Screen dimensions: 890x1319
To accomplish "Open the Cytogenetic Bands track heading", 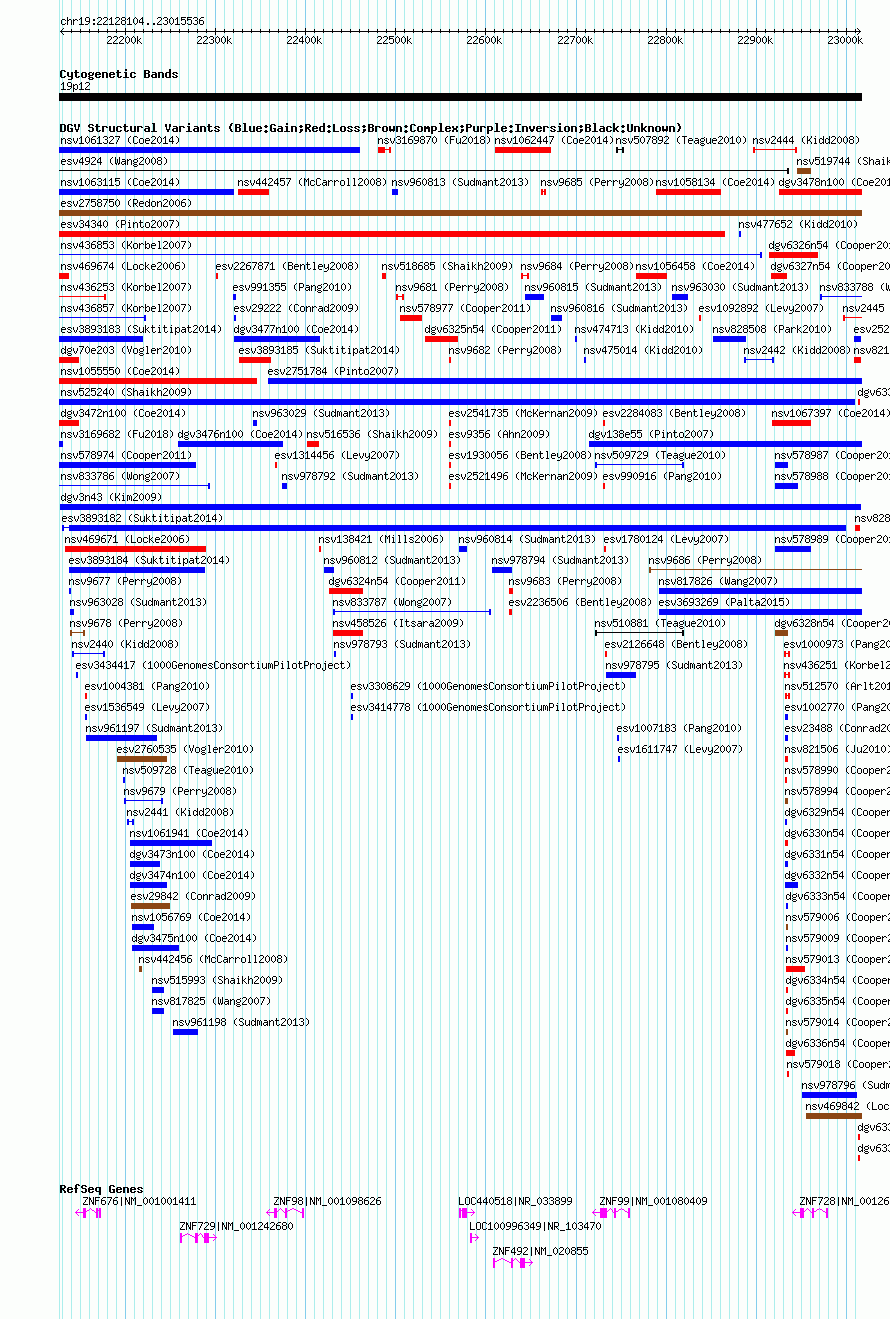I will pos(119,74).
